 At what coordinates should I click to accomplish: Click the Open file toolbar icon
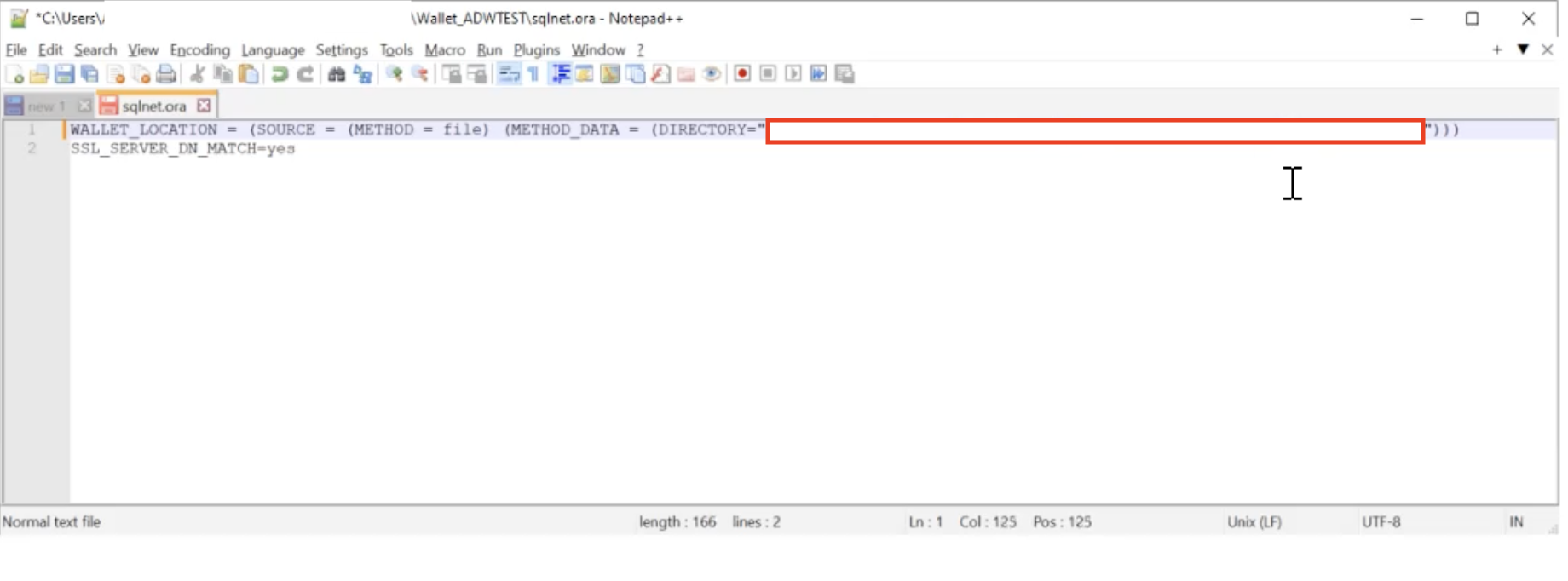[x=39, y=74]
